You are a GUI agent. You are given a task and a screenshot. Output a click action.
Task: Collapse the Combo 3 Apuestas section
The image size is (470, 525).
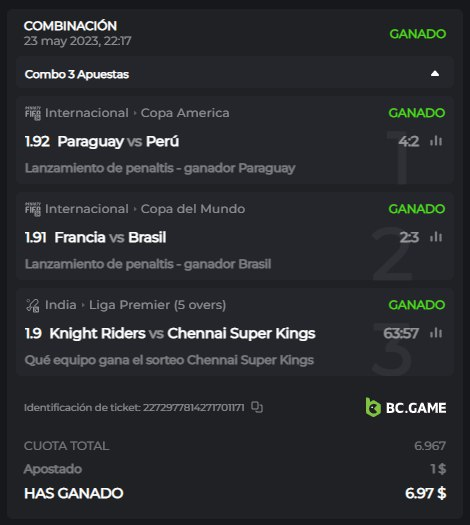pos(435,73)
